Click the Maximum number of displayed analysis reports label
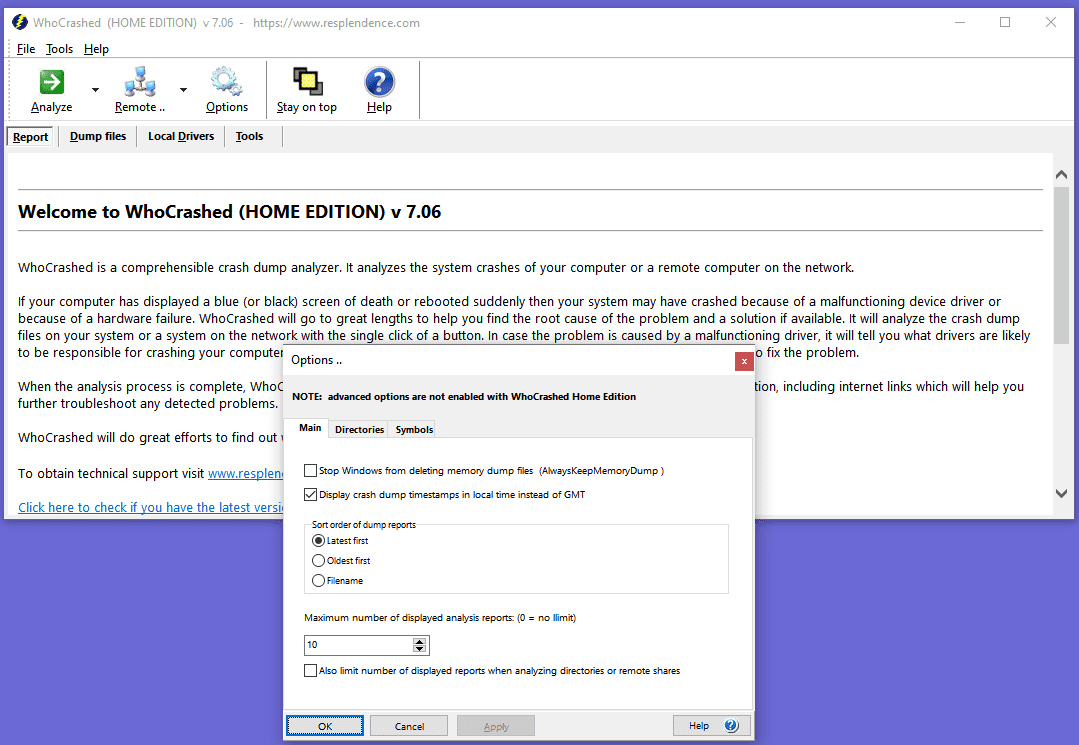1079x745 pixels. pyautogui.click(x=440, y=618)
